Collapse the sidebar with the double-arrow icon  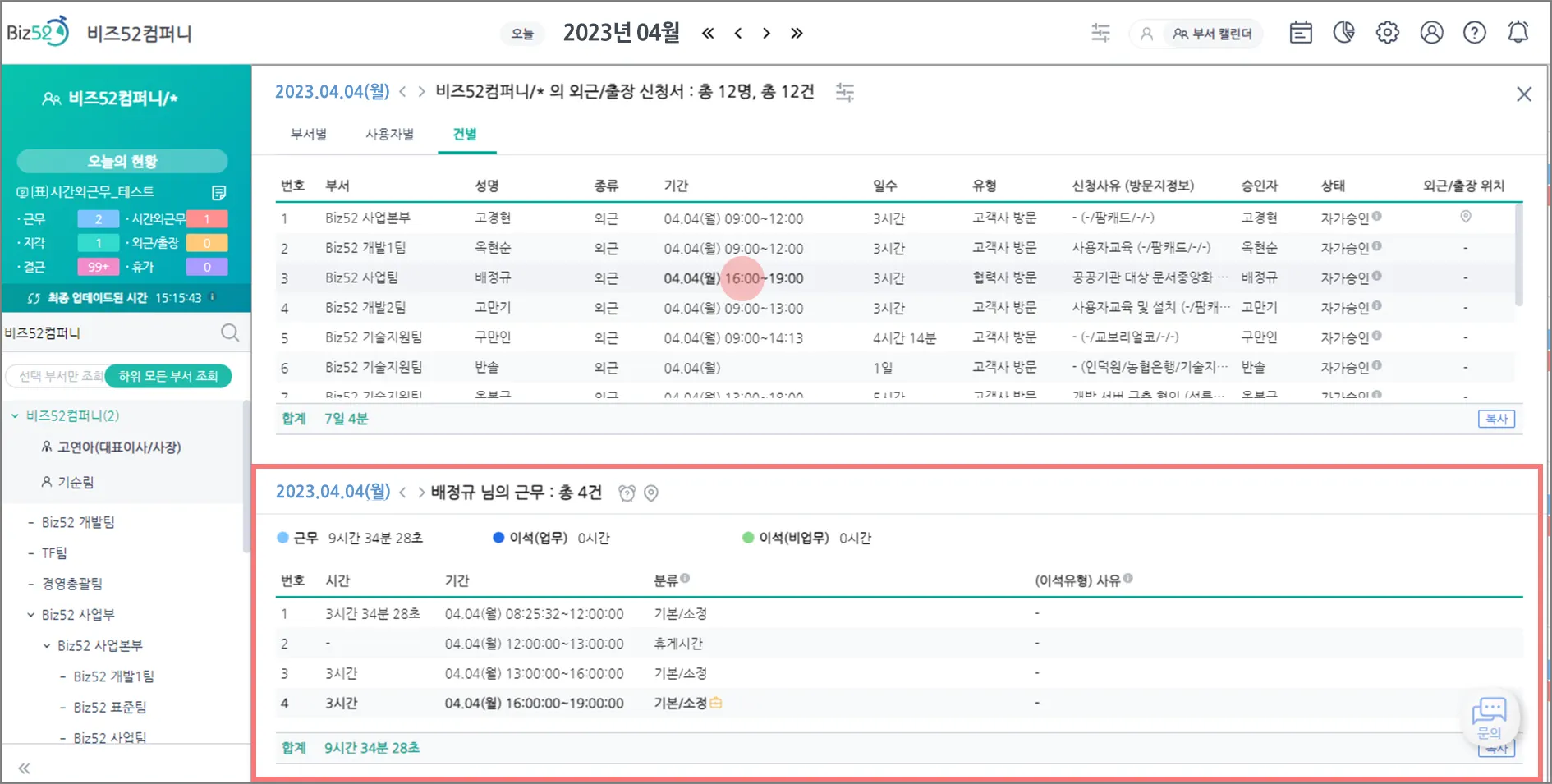coord(24,768)
